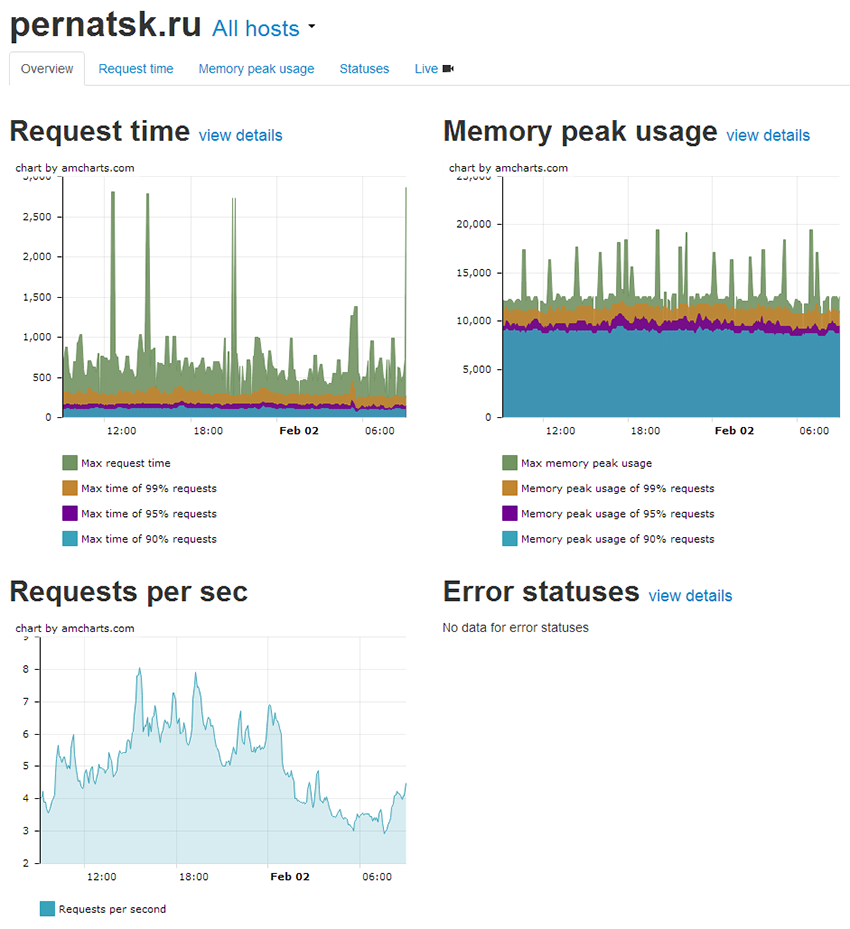Click the 20,000 value on Memory axis
Viewport: 850px width, 929px height.
[474, 224]
